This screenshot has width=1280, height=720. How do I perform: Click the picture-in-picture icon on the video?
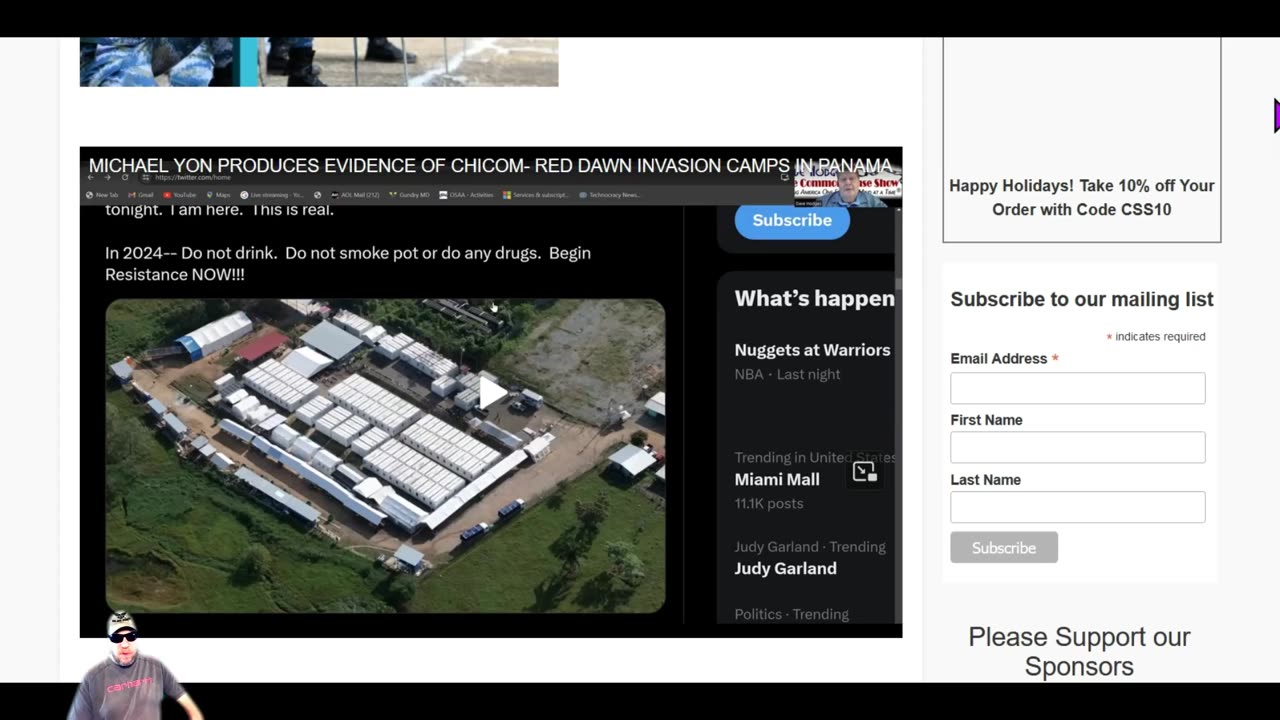864,472
